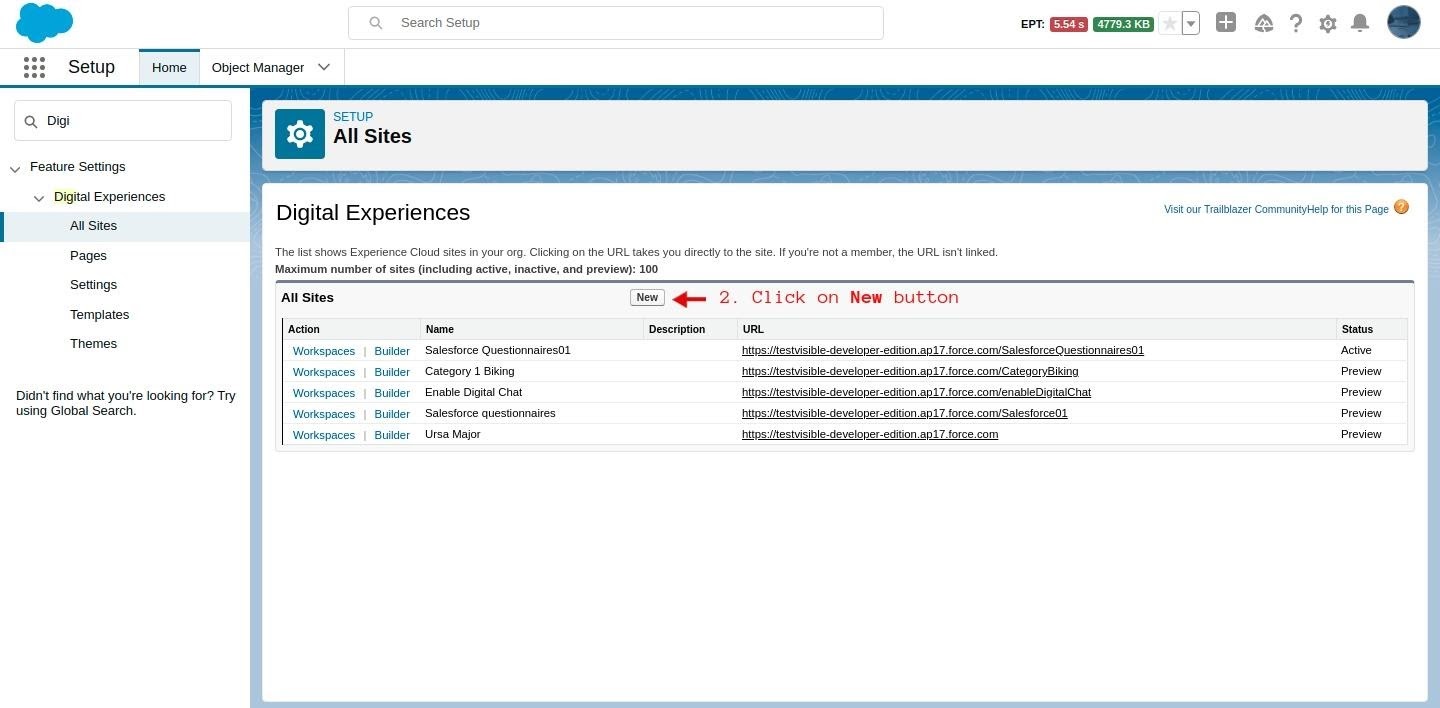Open Builder for Ursa Major
The image size is (1440, 708).
392,435
